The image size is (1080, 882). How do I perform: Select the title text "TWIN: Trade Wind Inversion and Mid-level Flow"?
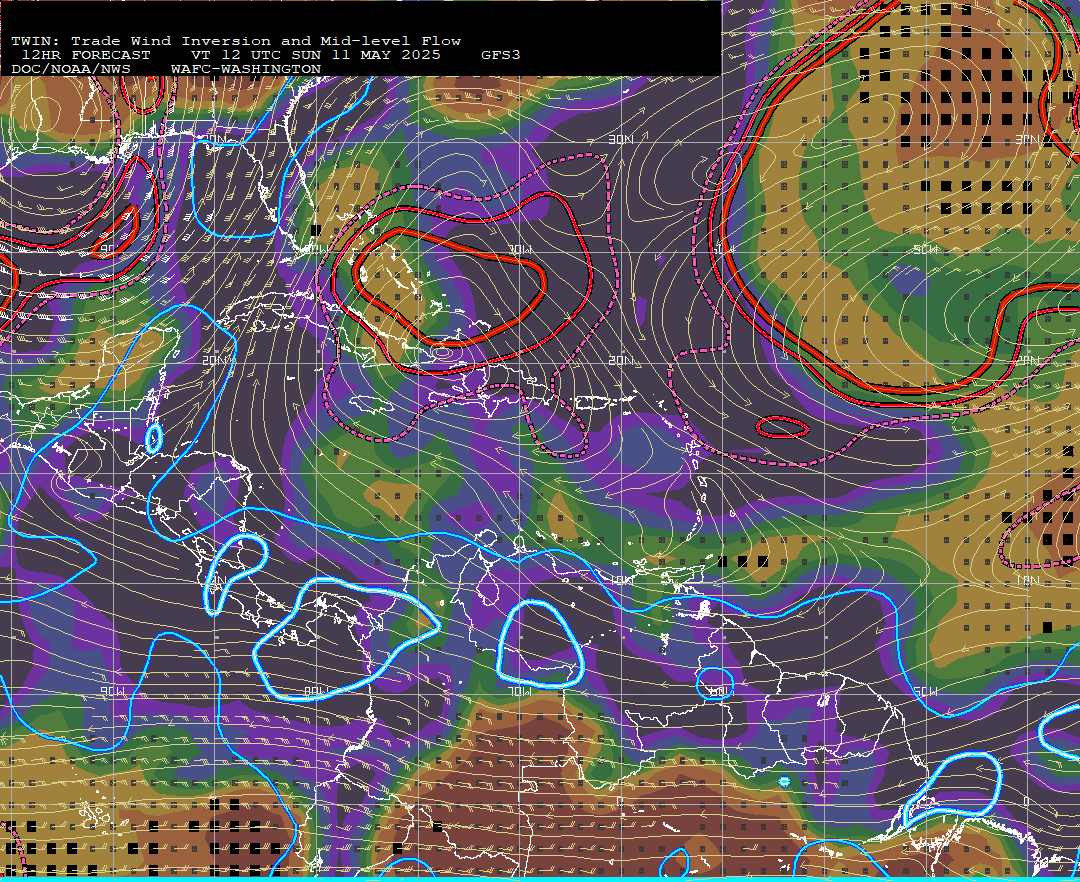click(236, 41)
